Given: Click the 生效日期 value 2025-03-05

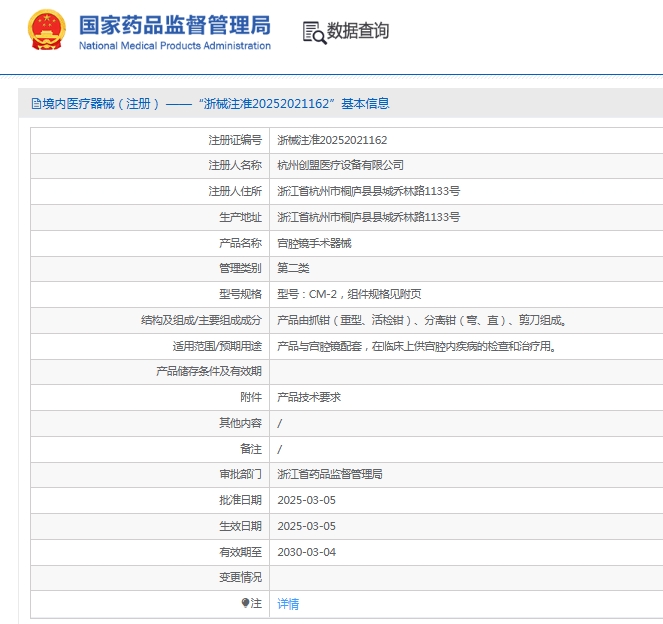Looking at the screenshot, I should pos(307,526).
